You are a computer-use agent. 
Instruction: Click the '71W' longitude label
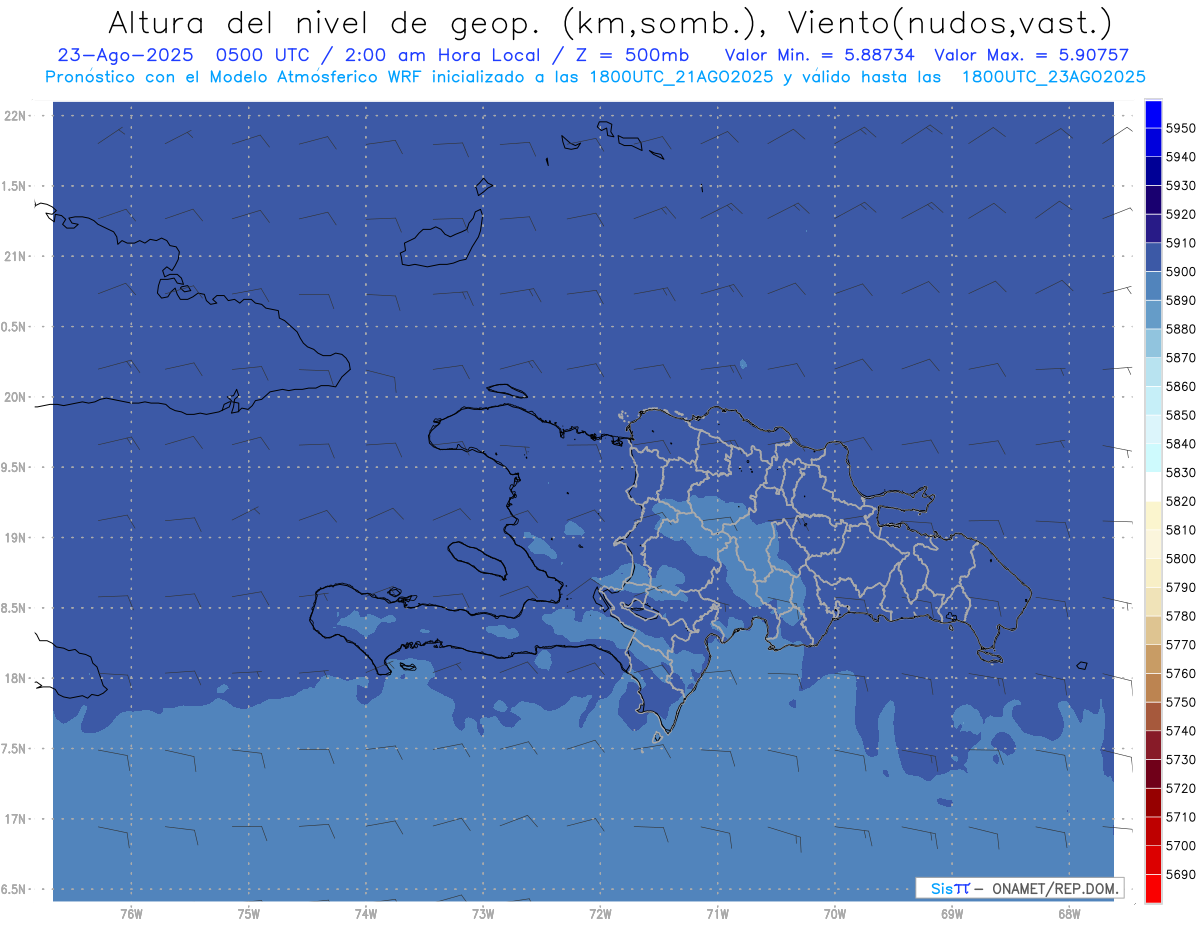point(717,914)
